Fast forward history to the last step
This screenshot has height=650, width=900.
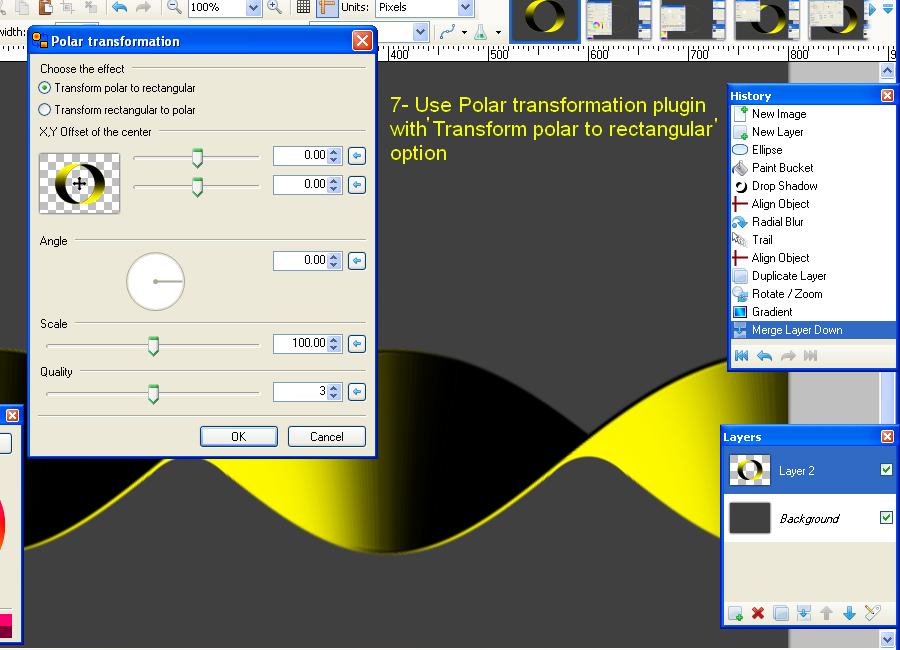click(810, 356)
